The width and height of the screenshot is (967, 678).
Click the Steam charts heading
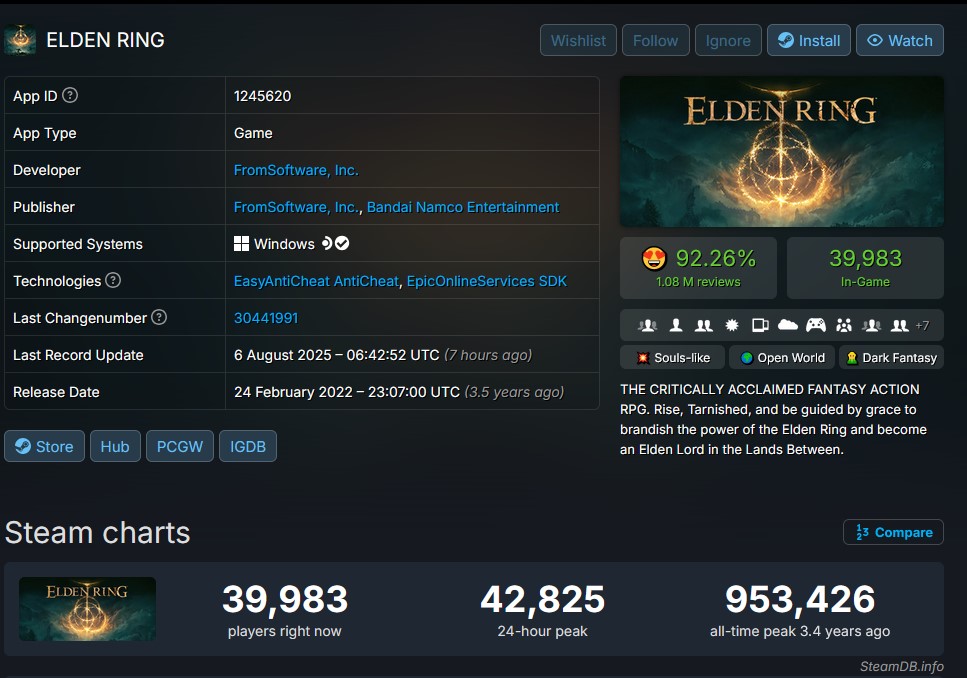click(x=97, y=532)
